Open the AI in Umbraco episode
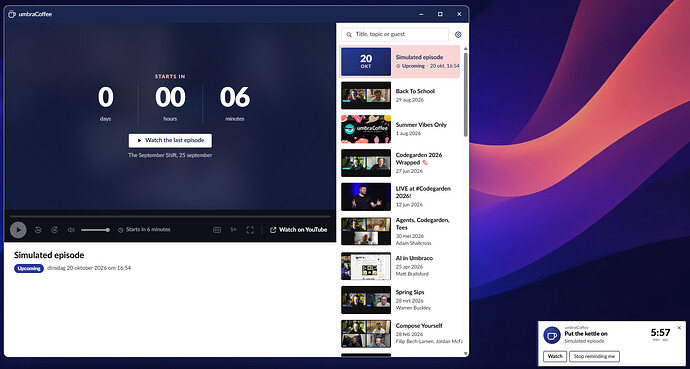This screenshot has height=369, width=690. [x=400, y=266]
